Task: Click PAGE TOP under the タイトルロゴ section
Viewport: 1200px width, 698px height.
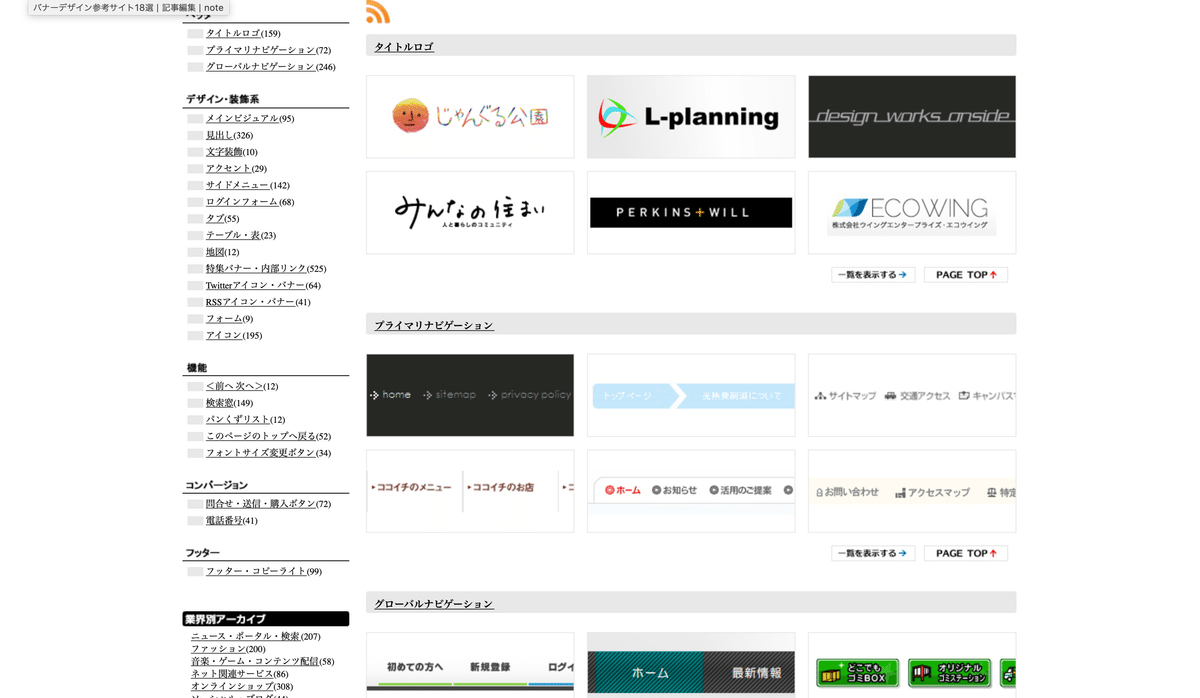Action: tap(966, 275)
